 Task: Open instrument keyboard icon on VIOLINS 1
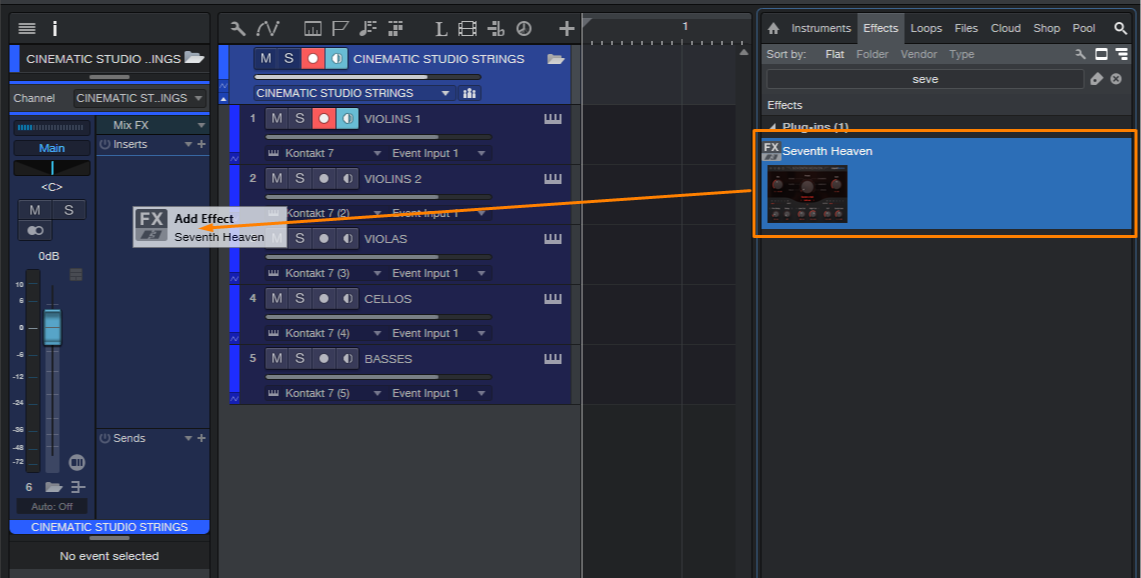coord(553,119)
